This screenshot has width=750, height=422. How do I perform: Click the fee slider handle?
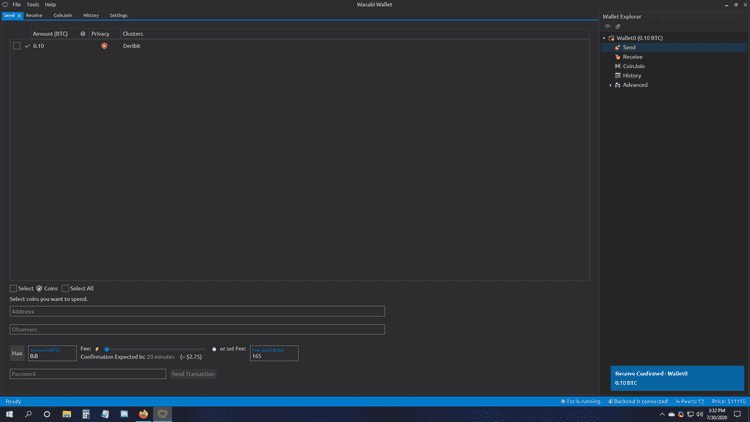point(107,349)
